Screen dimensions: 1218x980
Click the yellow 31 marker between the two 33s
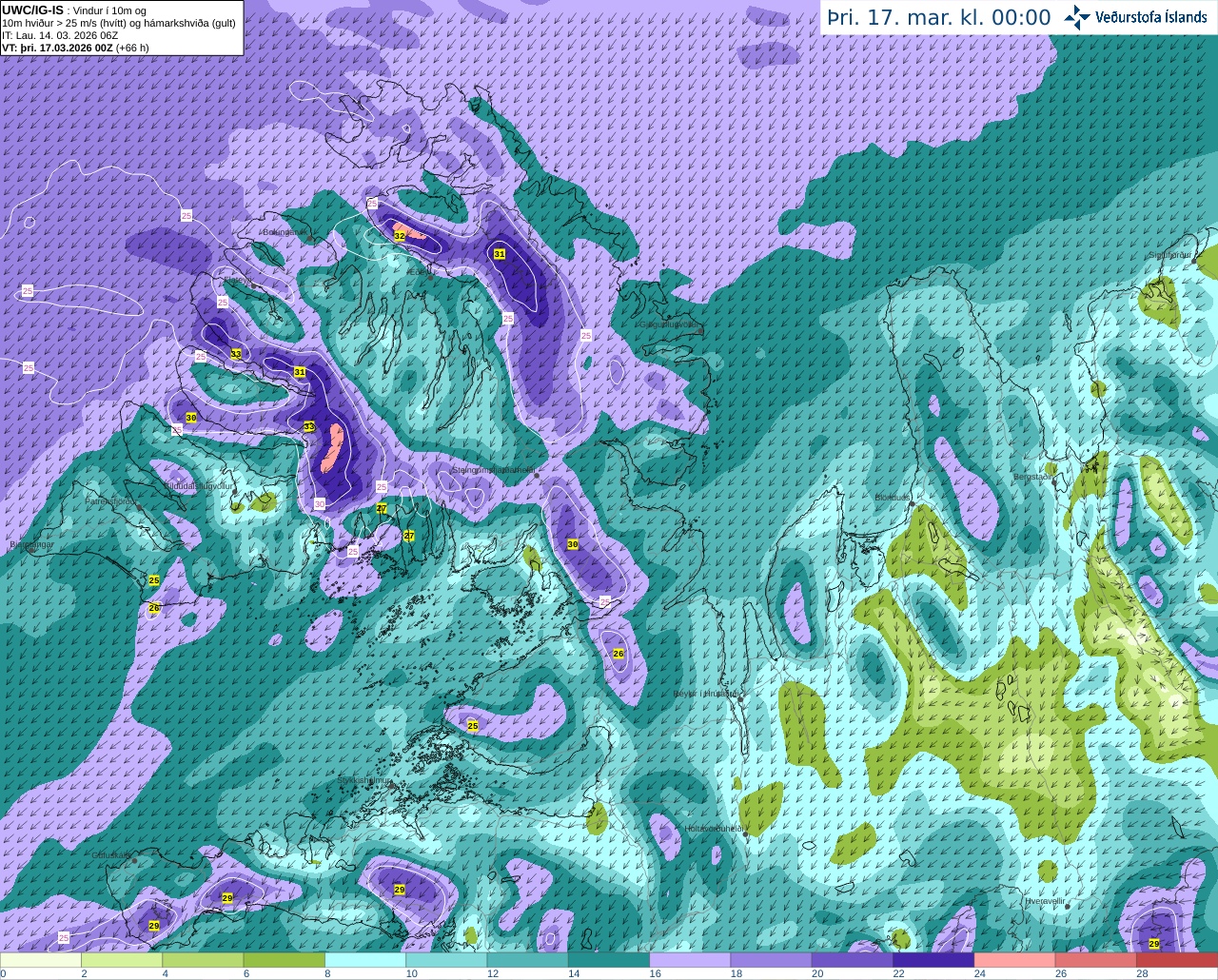(300, 372)
